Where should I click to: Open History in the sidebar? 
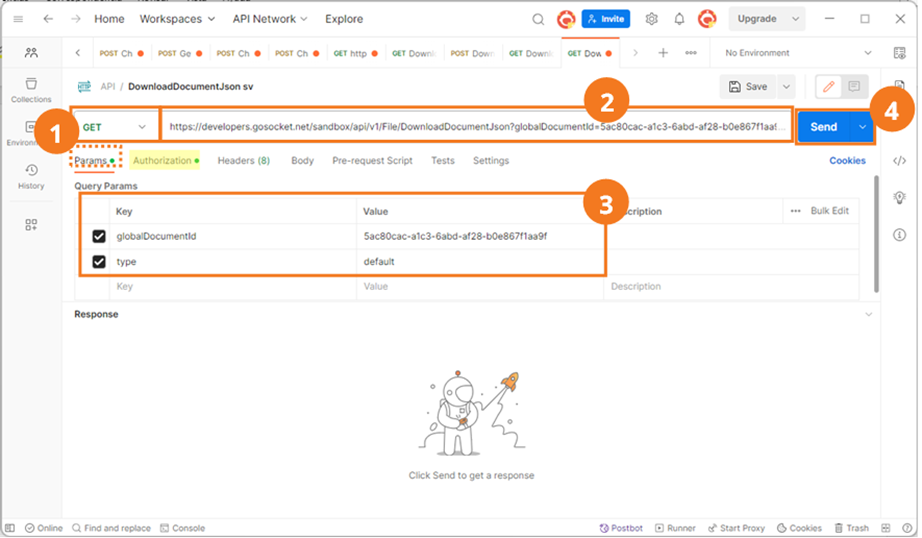31,176
